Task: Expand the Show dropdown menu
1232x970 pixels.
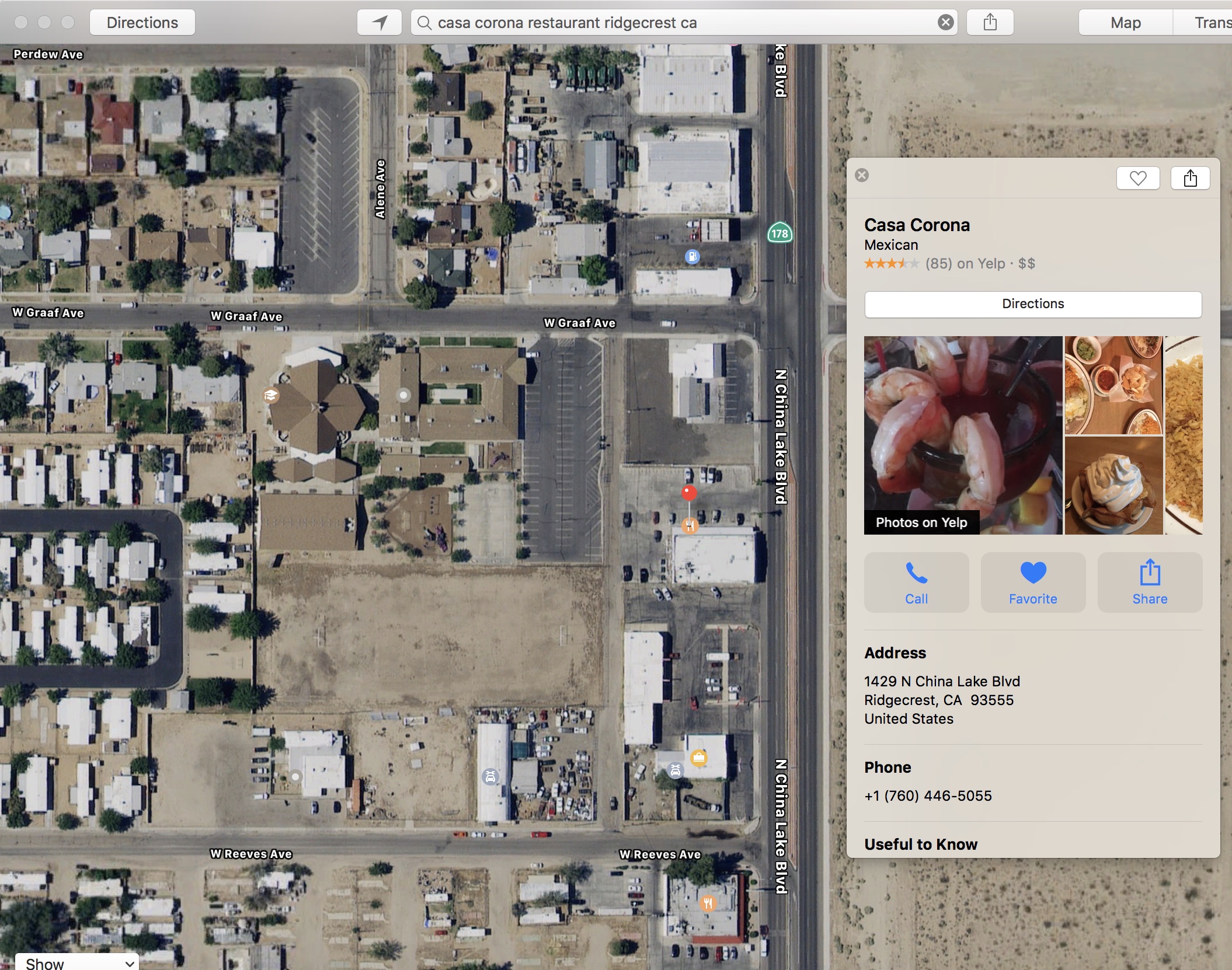Action: coord(77,962)
